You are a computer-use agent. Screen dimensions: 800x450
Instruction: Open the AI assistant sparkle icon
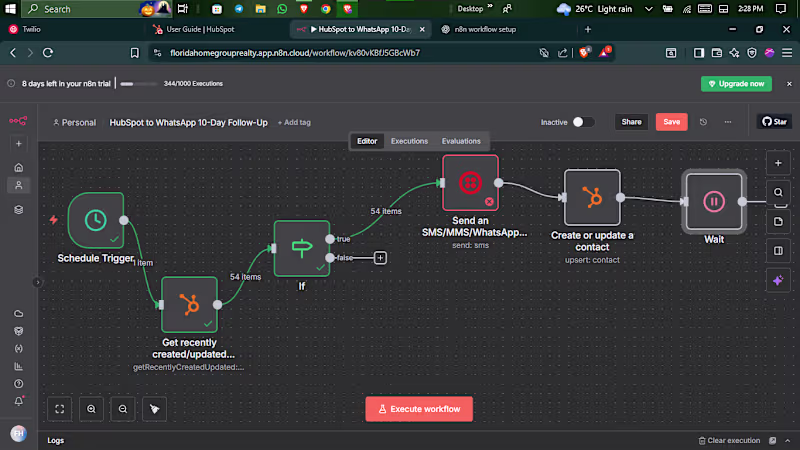pyautogui.click(x=778, y=281)
